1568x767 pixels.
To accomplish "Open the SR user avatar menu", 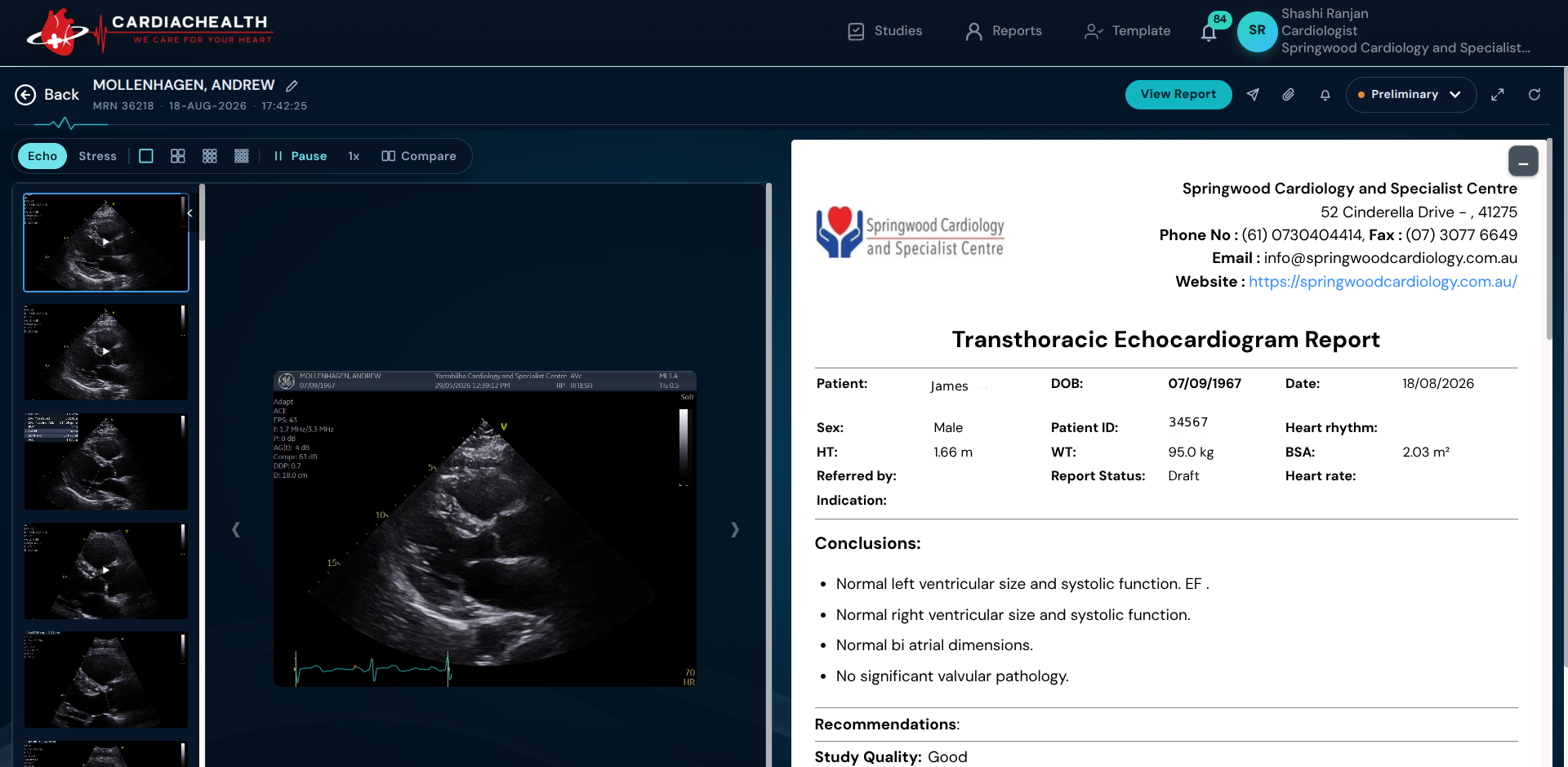I will click(x=1257, y=31).
